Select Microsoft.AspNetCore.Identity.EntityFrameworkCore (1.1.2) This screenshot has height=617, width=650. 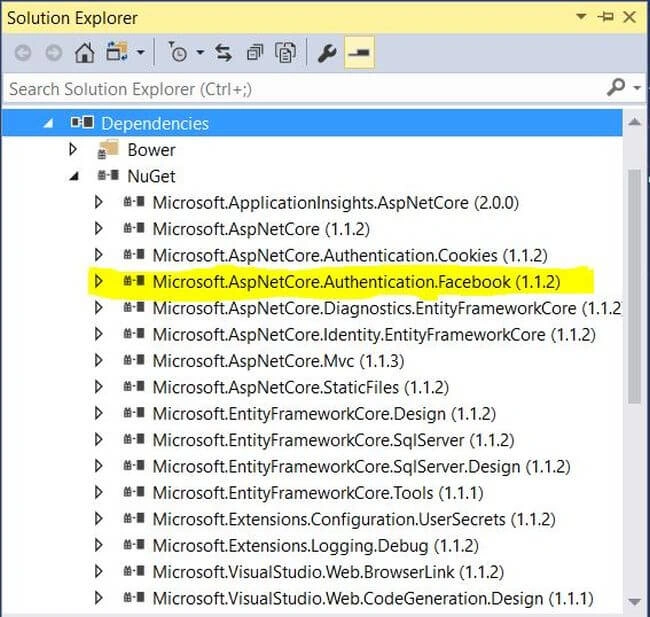point(374,335)
